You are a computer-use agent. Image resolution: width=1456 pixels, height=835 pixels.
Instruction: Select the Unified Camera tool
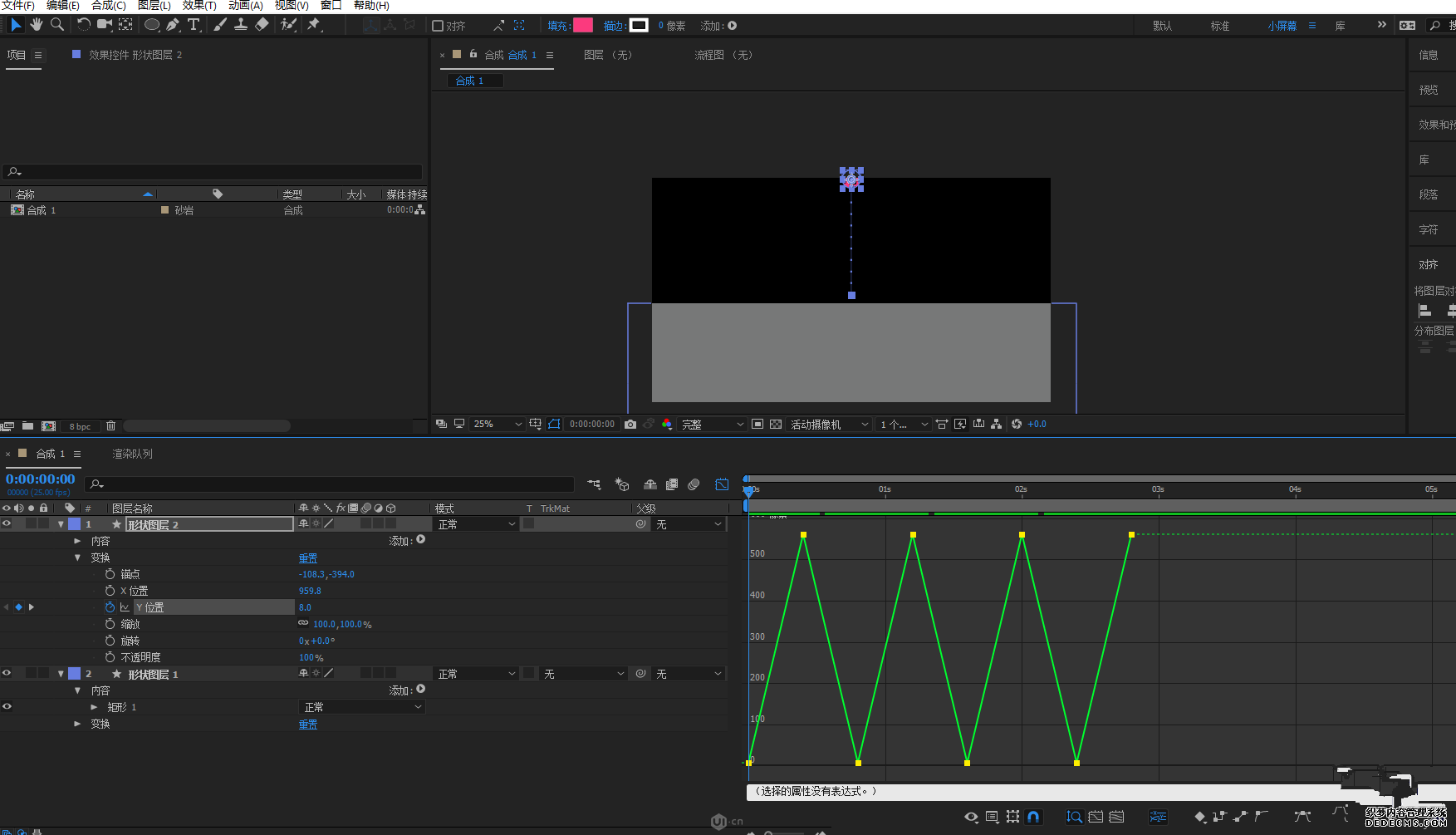click(x=105, y=25)
